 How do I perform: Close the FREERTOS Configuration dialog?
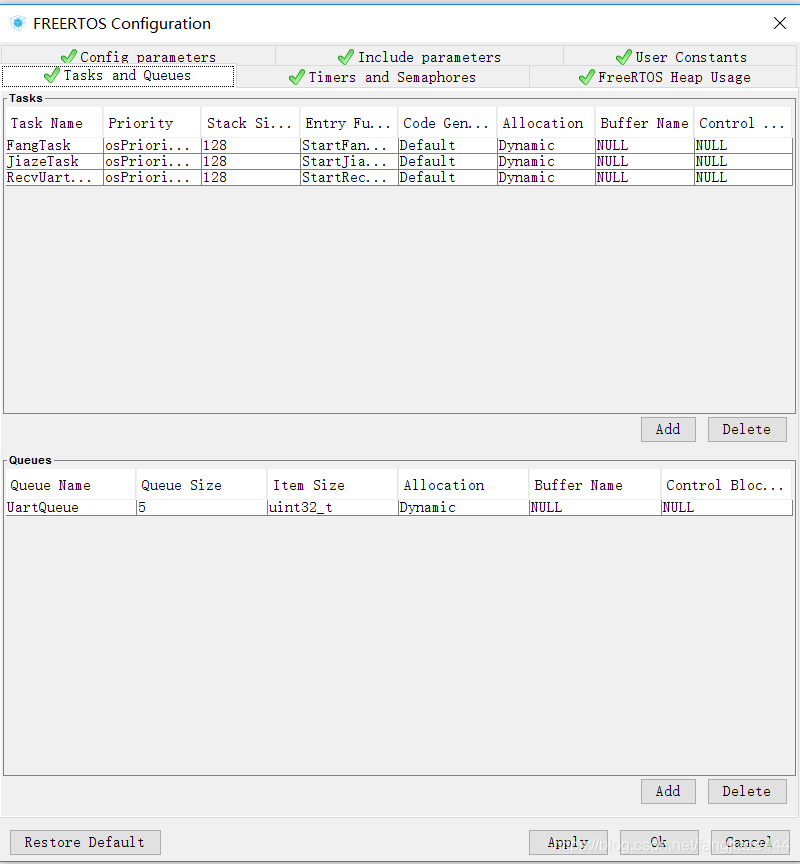coord(780,23)
